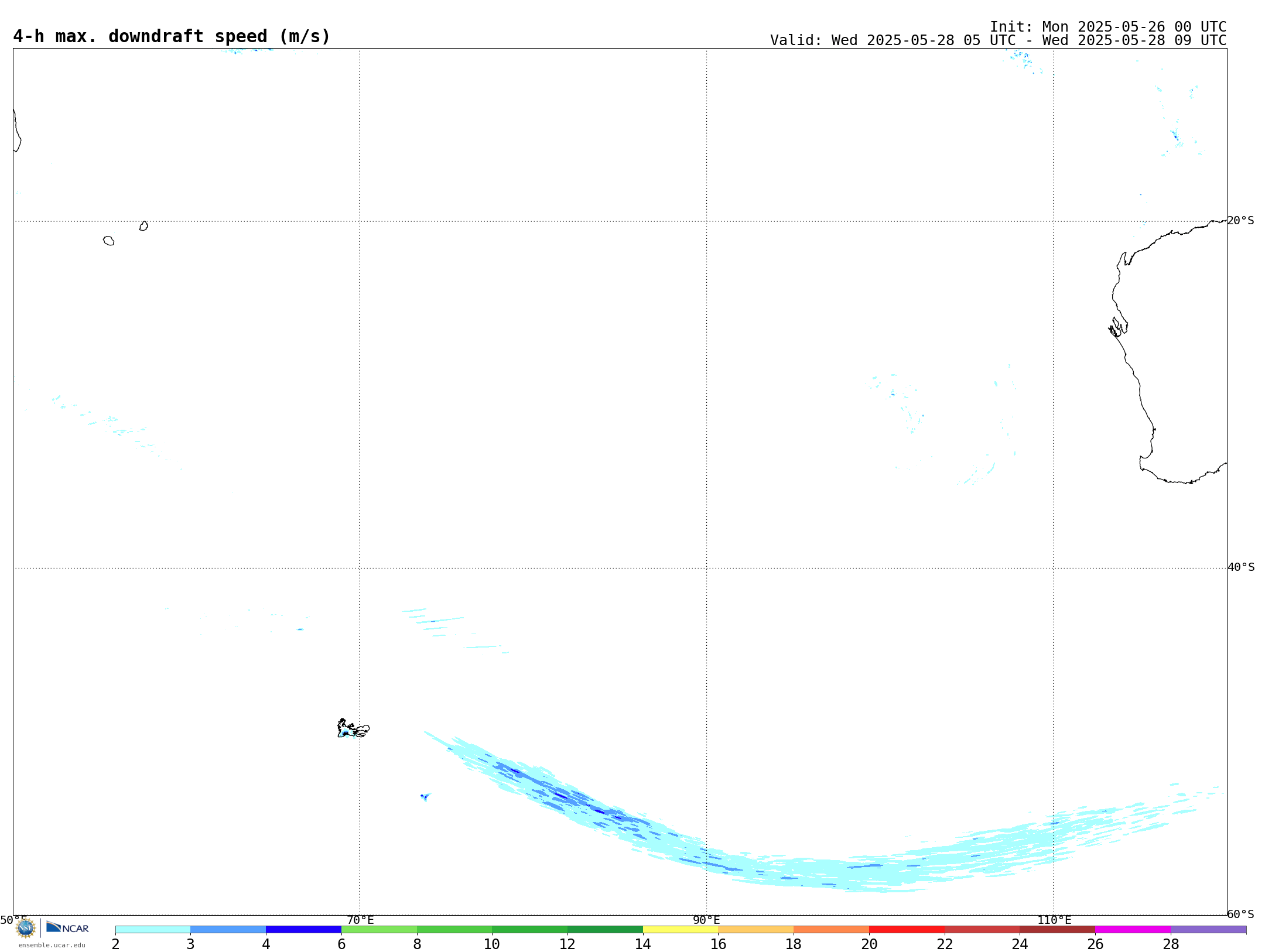Click the colorbar tick label 24

click(x=1020, y=944)
